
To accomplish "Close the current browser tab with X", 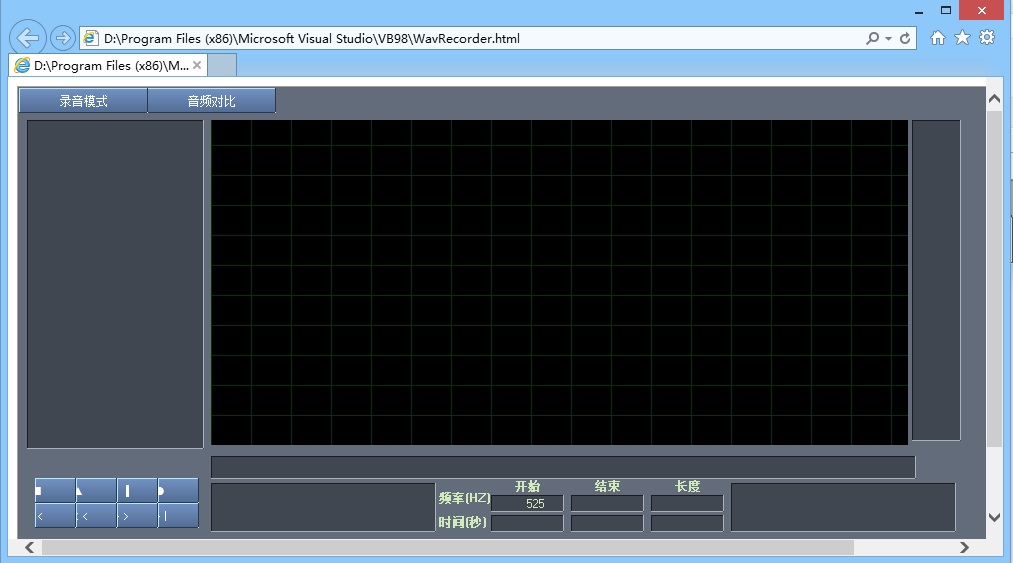I will [197, 65].
